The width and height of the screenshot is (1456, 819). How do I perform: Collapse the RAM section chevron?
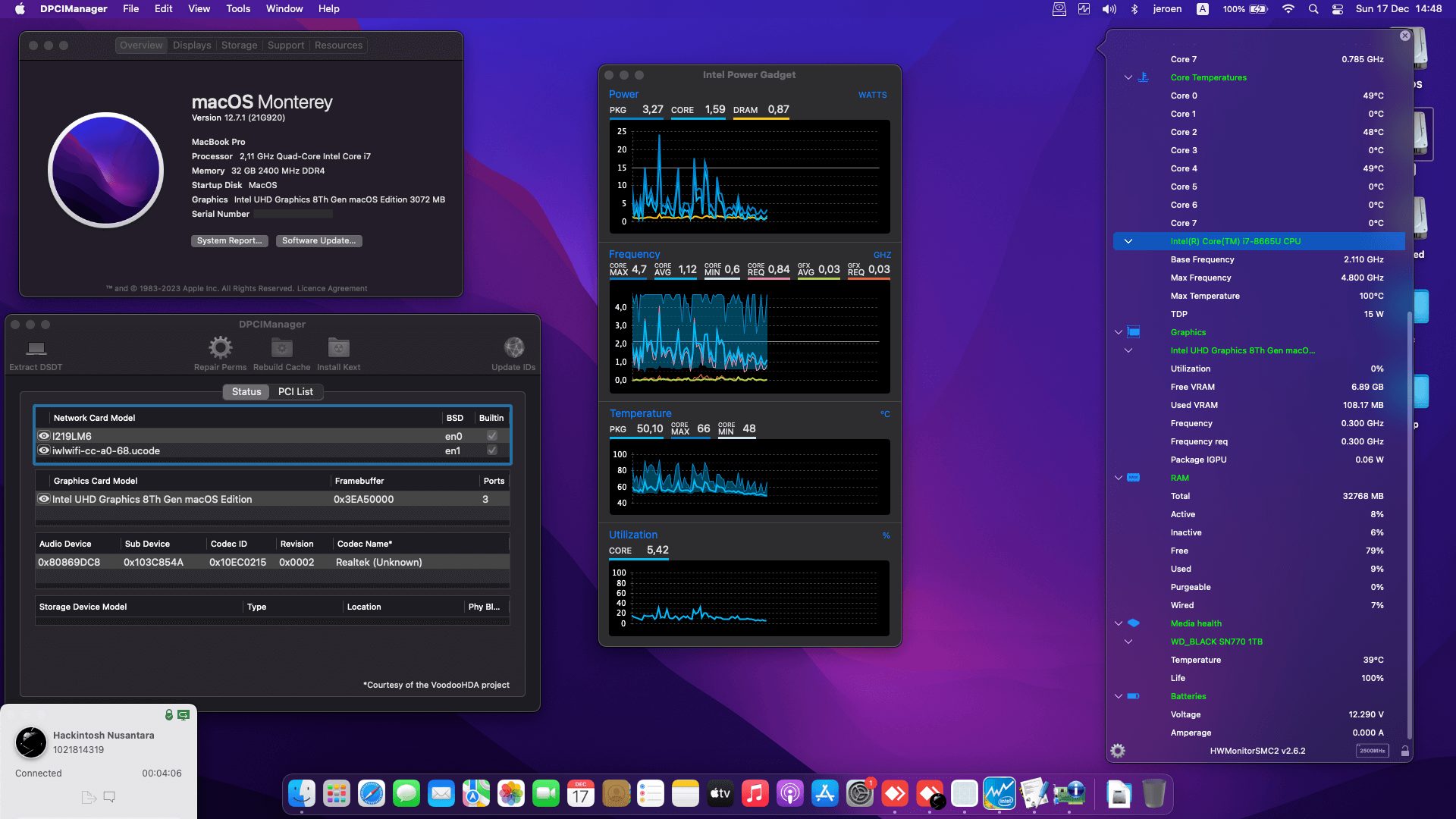point(1118,478)
